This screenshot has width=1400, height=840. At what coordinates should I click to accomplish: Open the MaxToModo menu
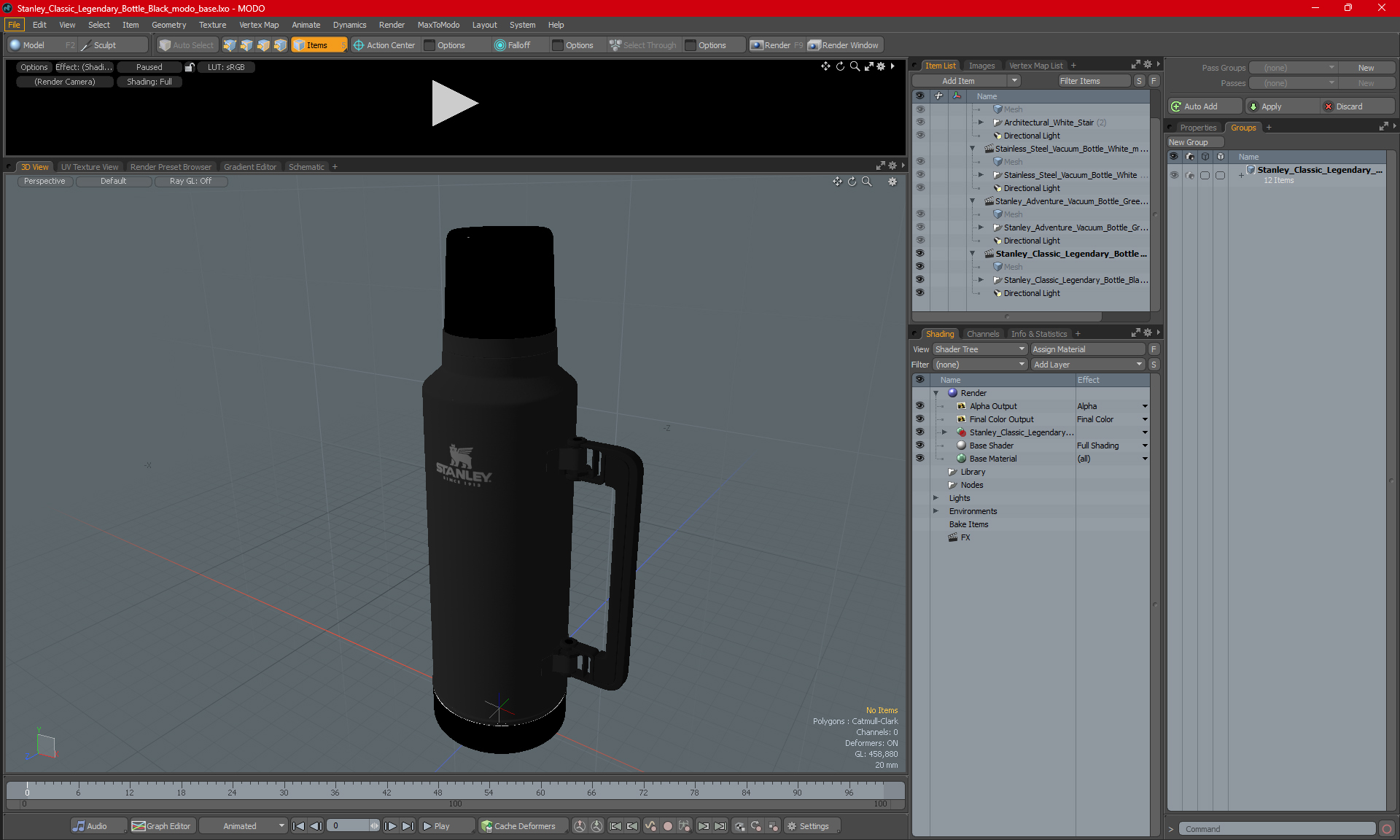[438, 25]
